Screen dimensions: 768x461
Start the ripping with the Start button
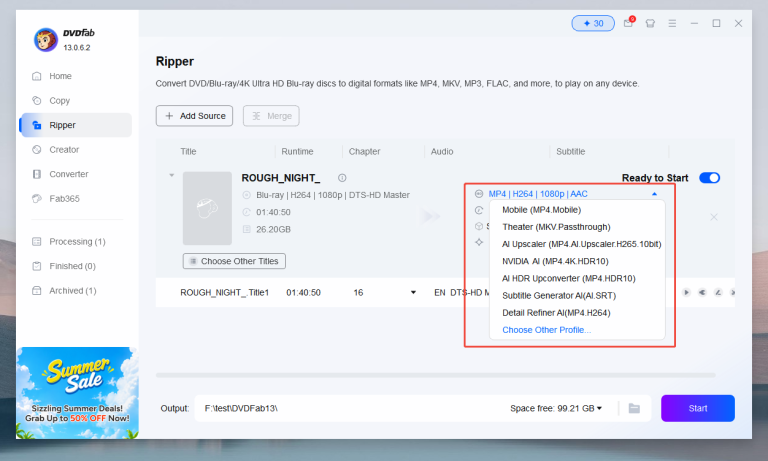(697, 408)
